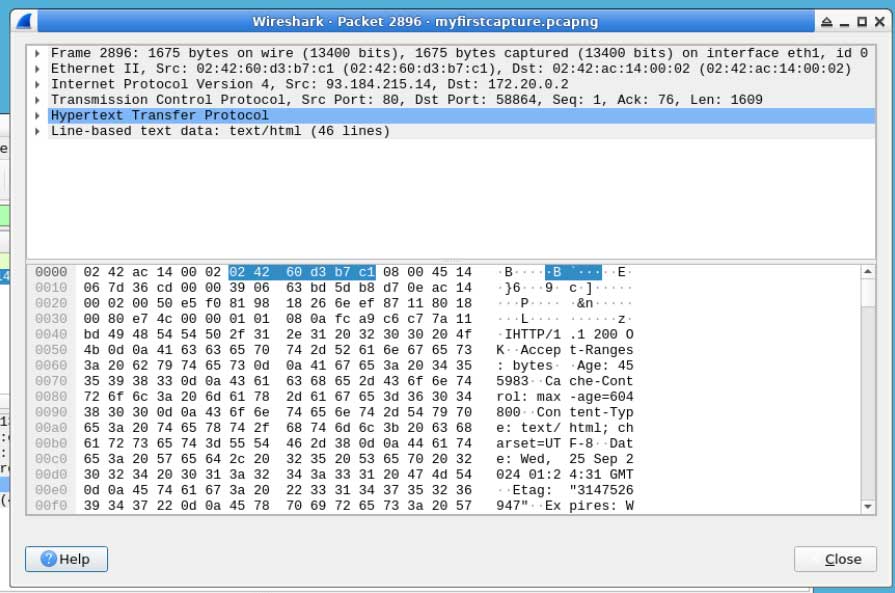This screenshot has width=895, height=593.
Task: Click hex bytes '08 00 45 14' in row 0000
Action: (428, 272)
